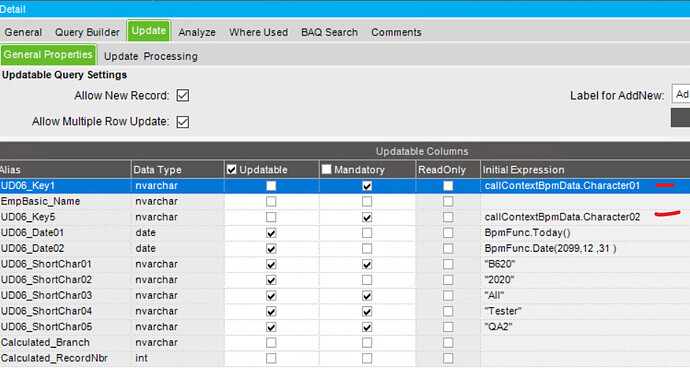Click the callContextBpmData.Character02 expression cell
This screenshot has width=690, height=368.
pyautogui.click(x=585, y=217)
